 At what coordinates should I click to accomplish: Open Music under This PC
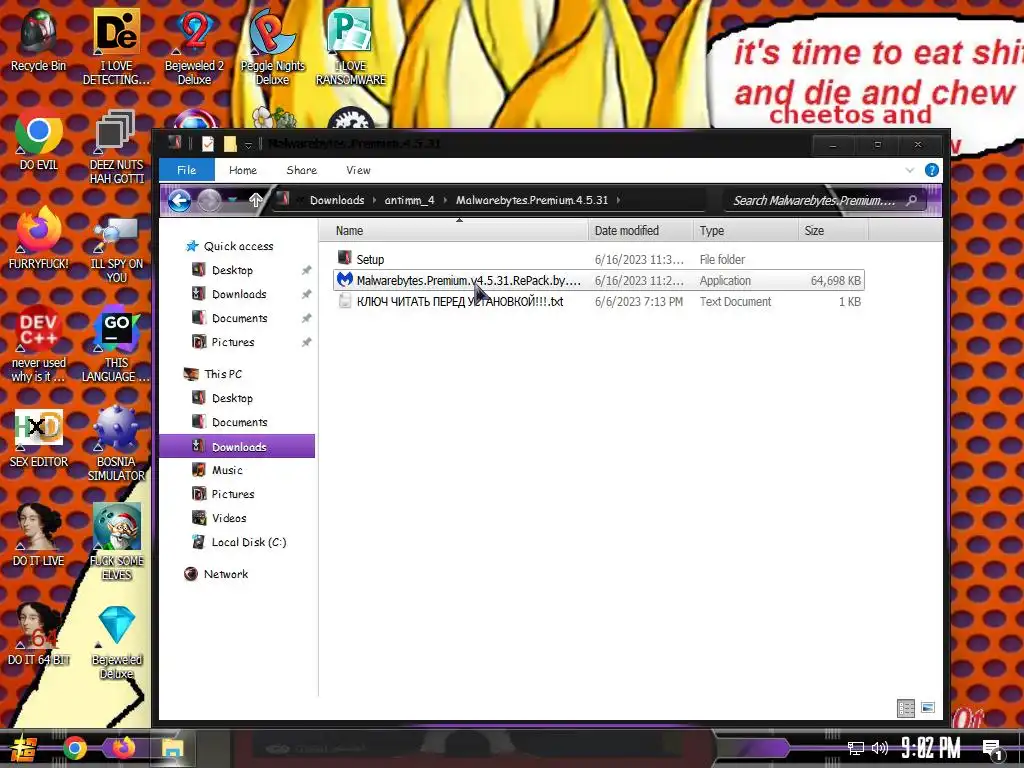(227, 470)
